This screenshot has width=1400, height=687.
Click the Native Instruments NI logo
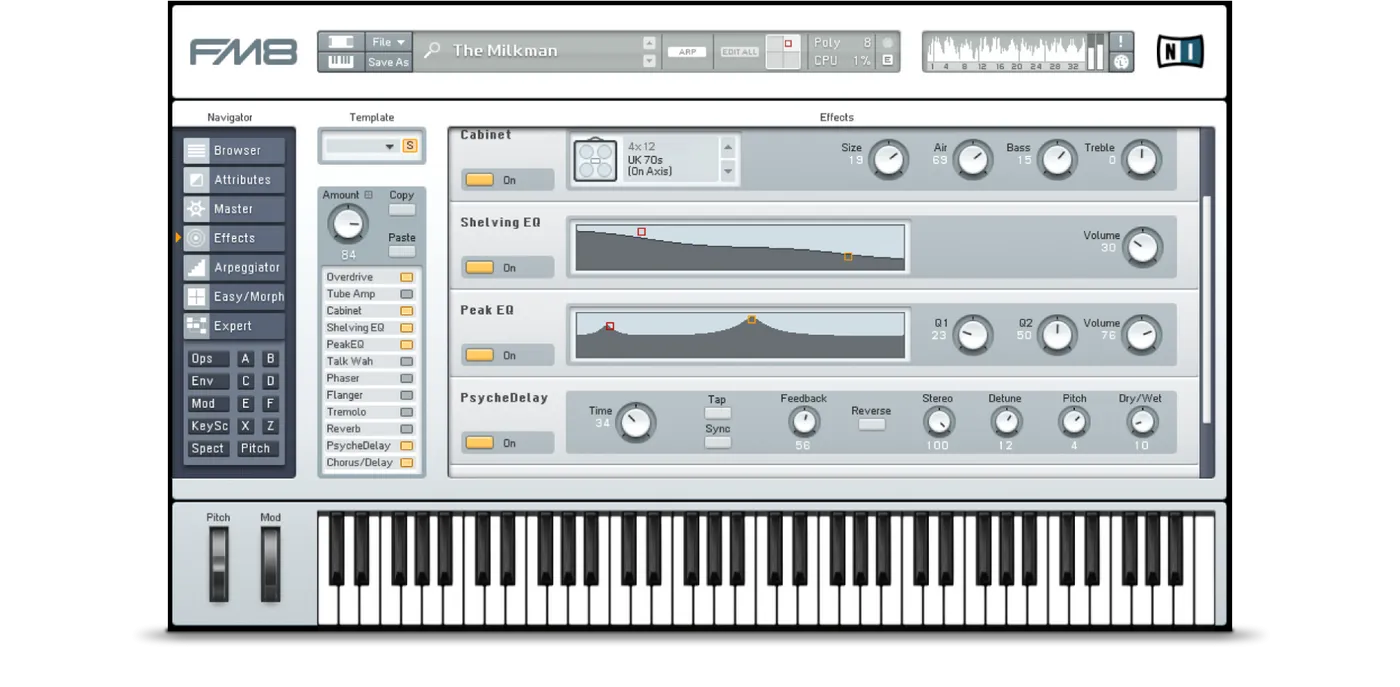(x=1179, y=51)
